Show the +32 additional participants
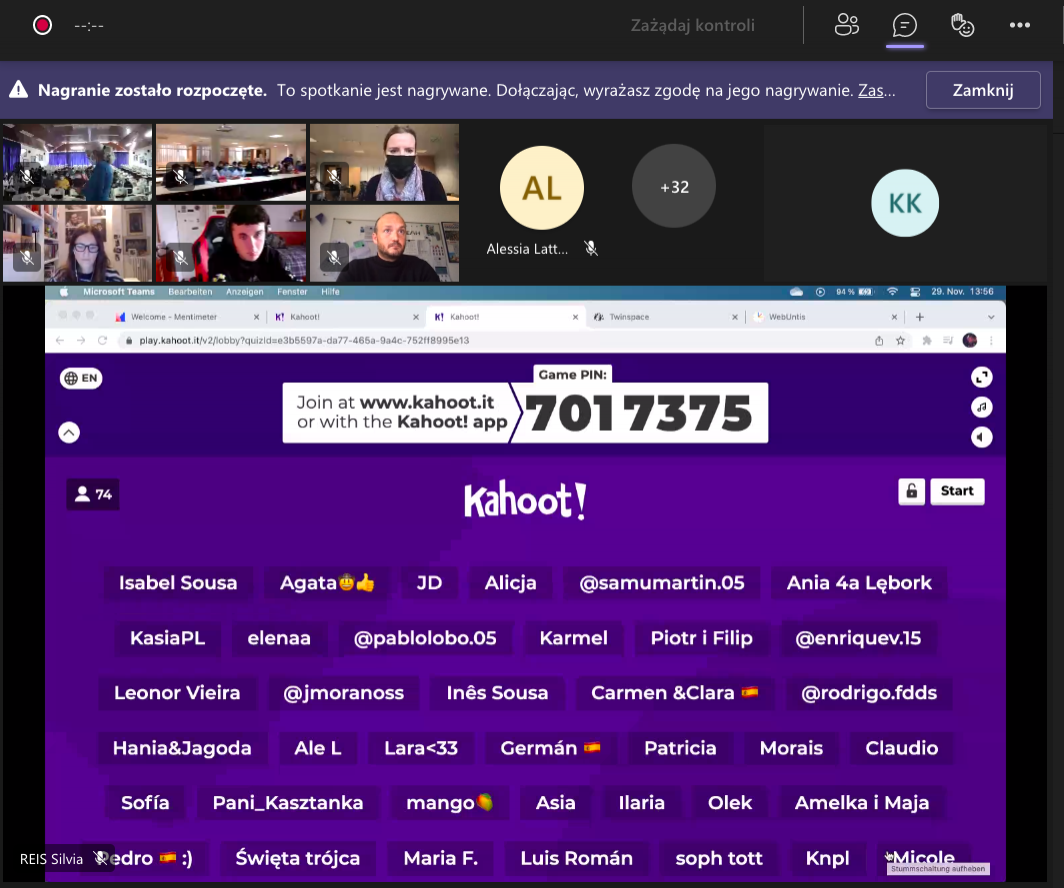 [x=673, y=187]
